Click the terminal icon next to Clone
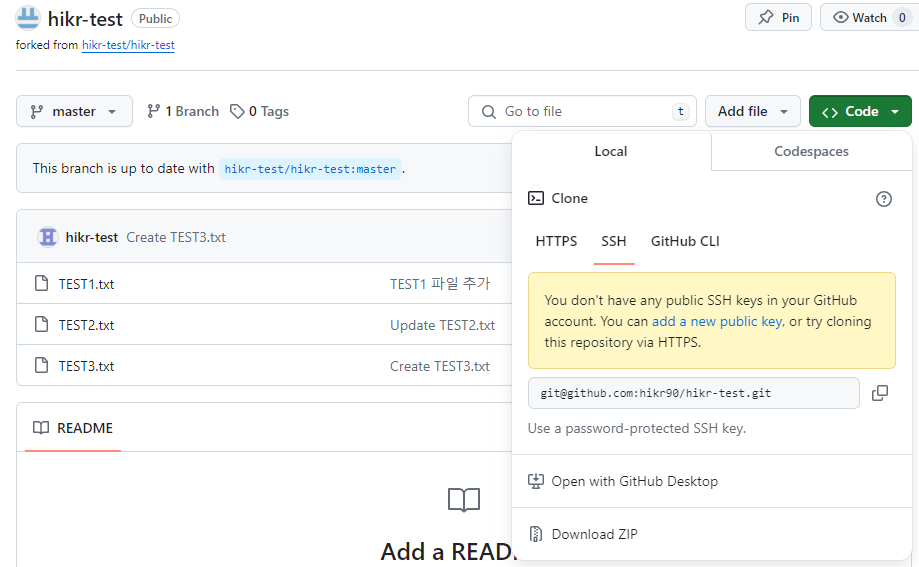The height and width of the screenshot is (567, 919). (536, 198)
